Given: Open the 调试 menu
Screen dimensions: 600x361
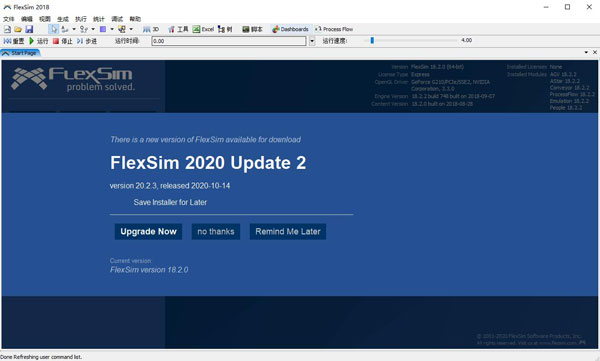Looking at the screenshot, I should point(117,19).
